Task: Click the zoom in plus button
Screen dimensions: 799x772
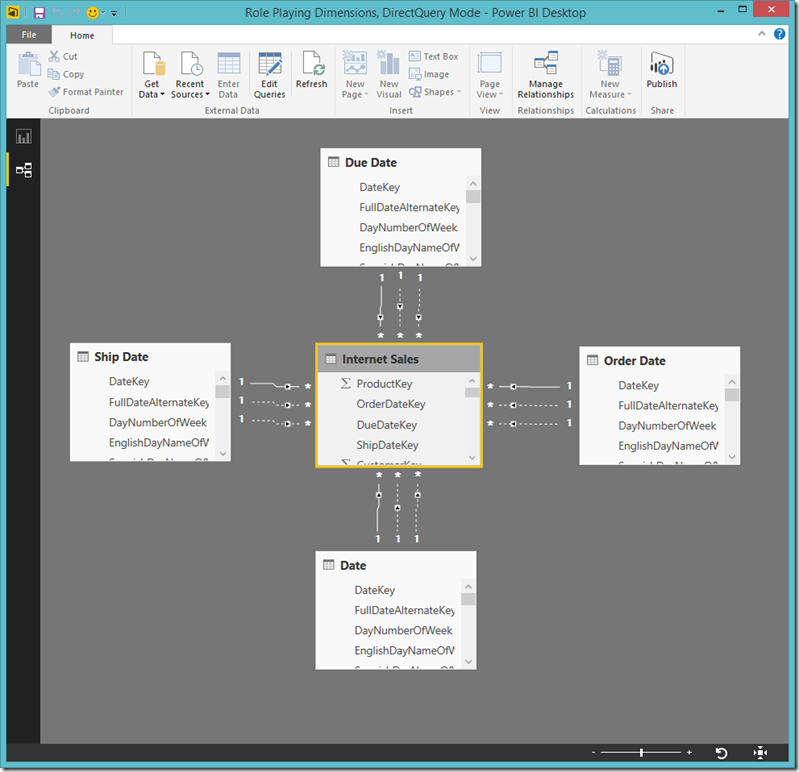Action: click(689, 752)
